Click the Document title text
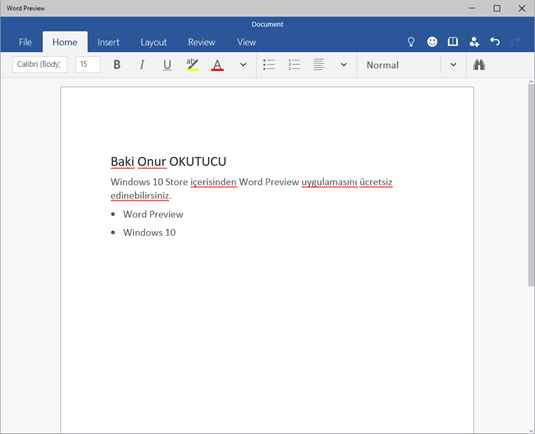The height and width of the screenshot is (434, 535). point(267,25)
